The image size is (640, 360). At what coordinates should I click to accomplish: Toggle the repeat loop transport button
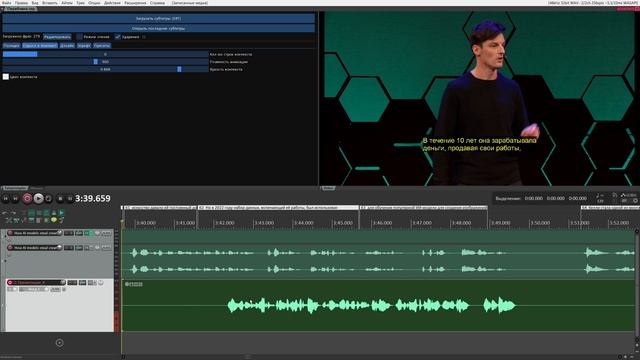[49, 198]
